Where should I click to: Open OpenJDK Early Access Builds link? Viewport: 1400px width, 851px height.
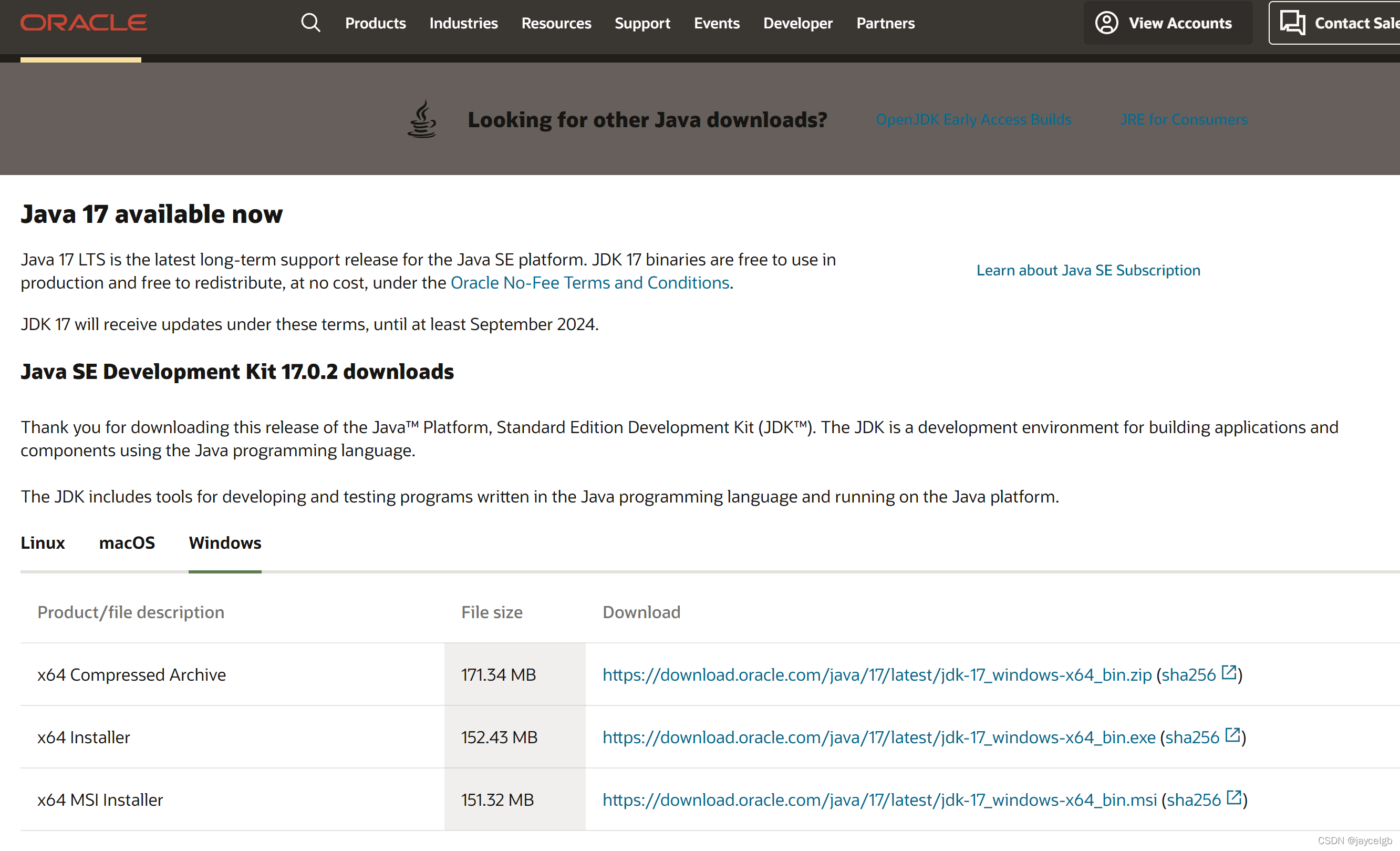(973, 119)
